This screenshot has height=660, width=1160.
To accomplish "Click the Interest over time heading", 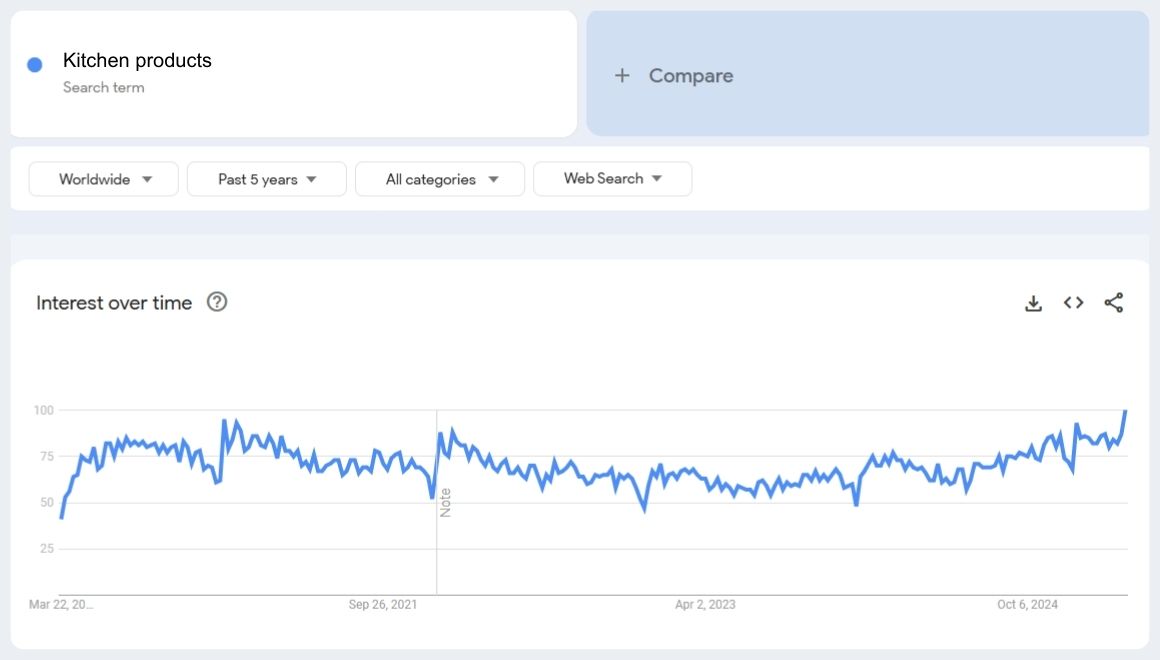I will pos(114,303).
